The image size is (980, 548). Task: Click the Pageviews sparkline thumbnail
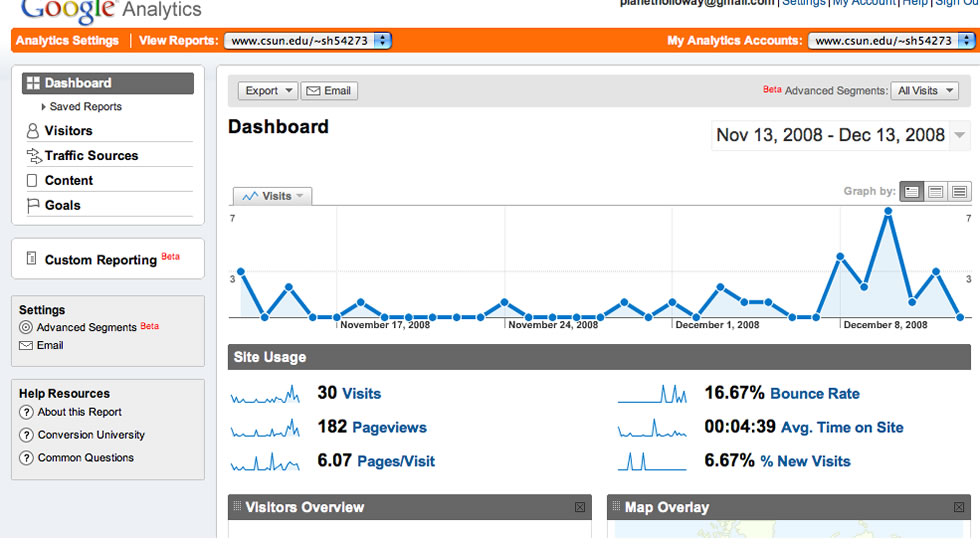pyautogui.click(x=265, y=428)
